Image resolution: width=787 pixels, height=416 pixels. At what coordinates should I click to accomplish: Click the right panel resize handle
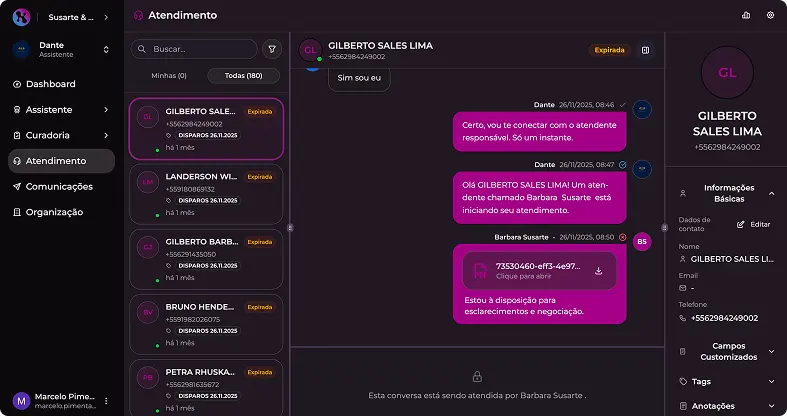point(665,228)
